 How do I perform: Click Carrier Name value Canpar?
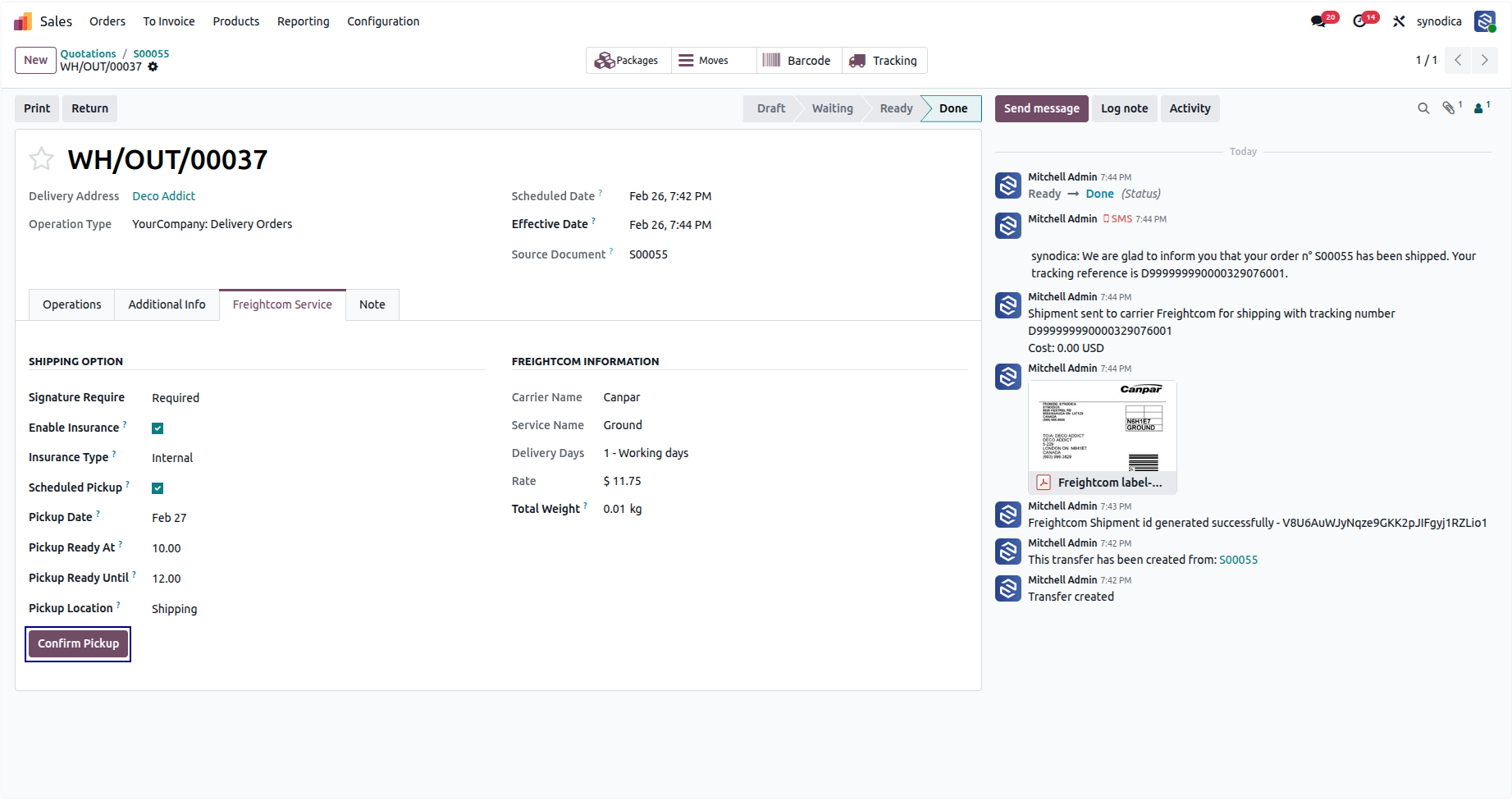tap(622, 397)
